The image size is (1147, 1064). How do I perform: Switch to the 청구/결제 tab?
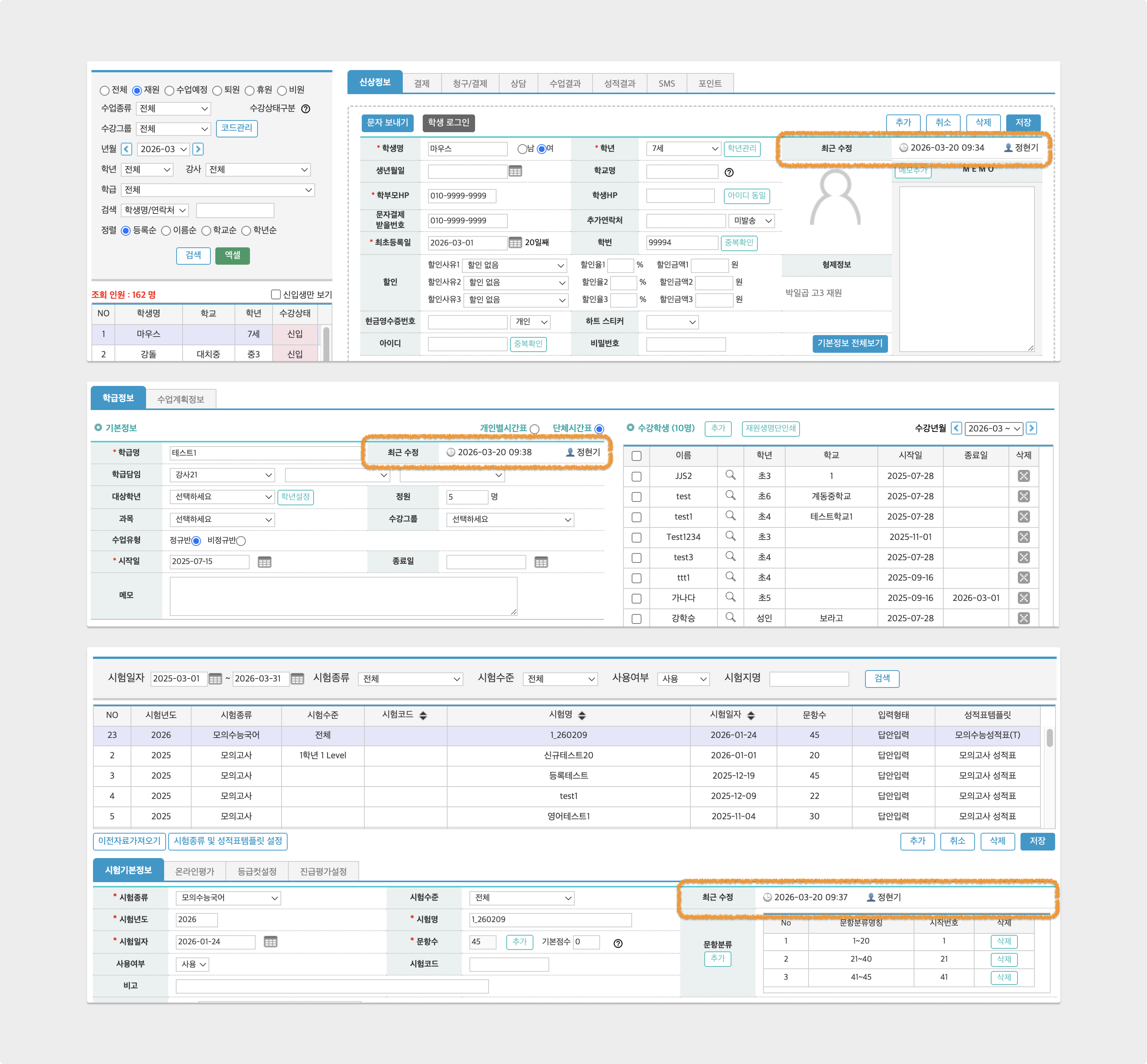(x=470, y=83)
